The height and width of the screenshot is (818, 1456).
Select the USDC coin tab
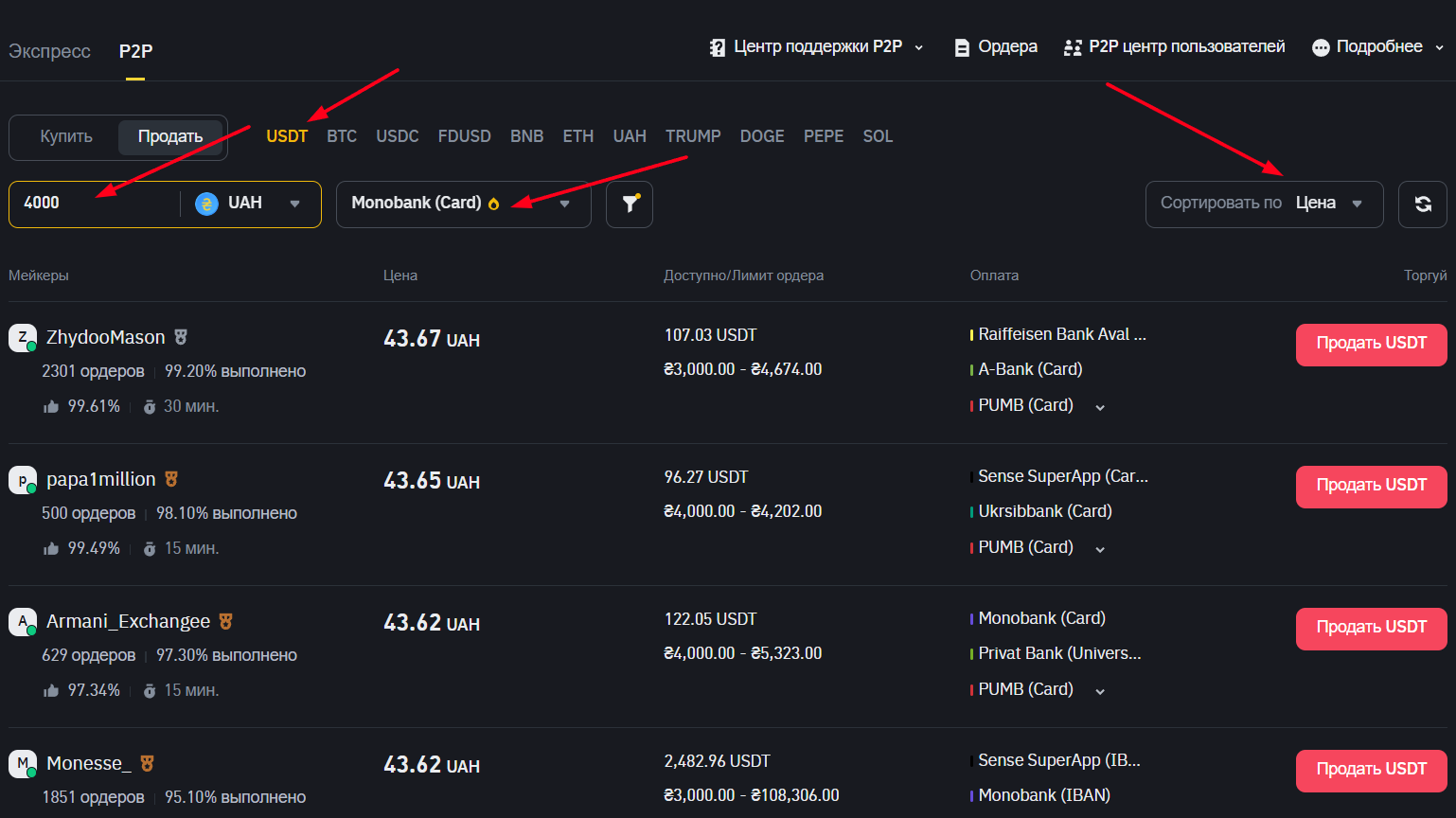point(398,136)
